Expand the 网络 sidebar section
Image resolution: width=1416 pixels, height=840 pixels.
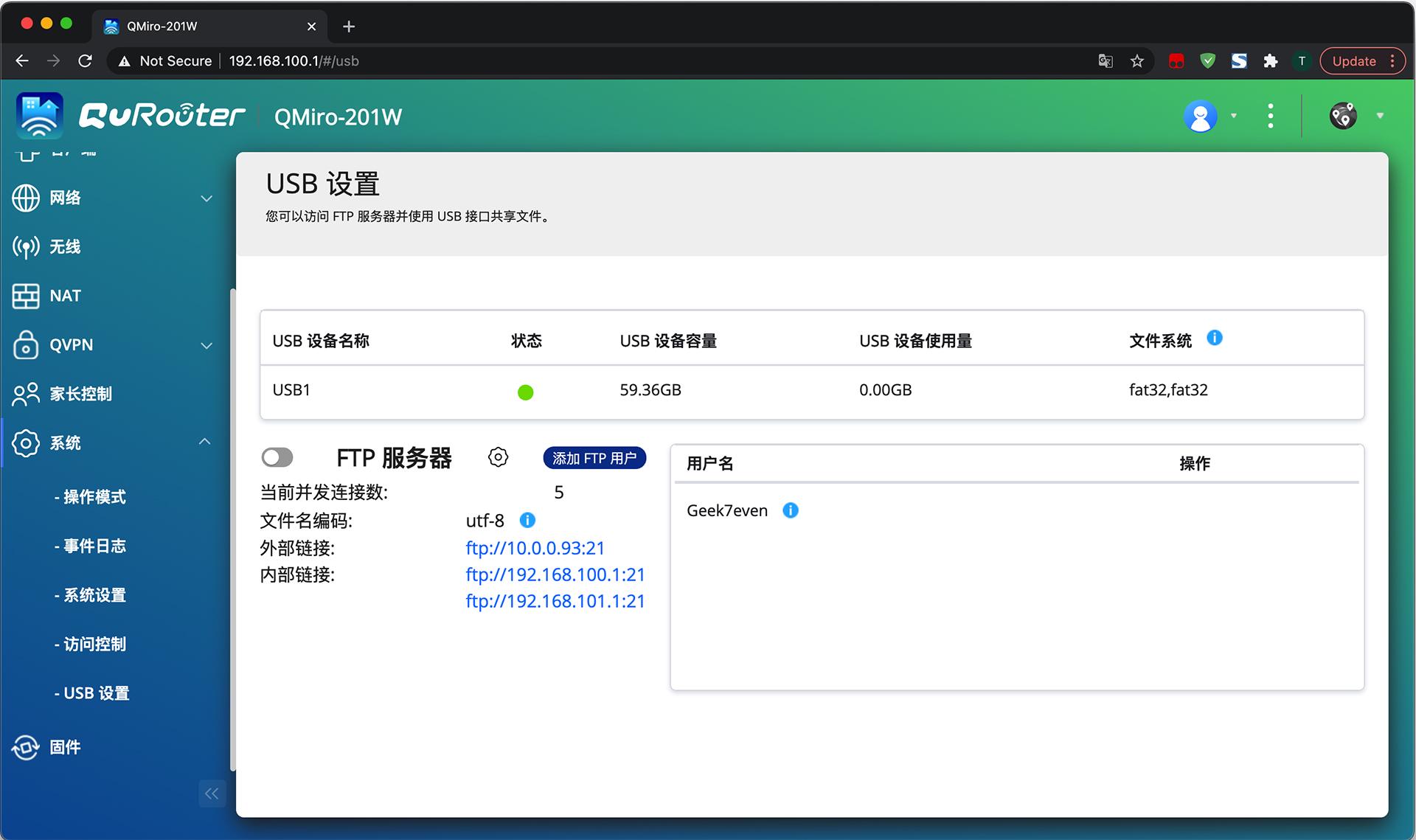206,198
